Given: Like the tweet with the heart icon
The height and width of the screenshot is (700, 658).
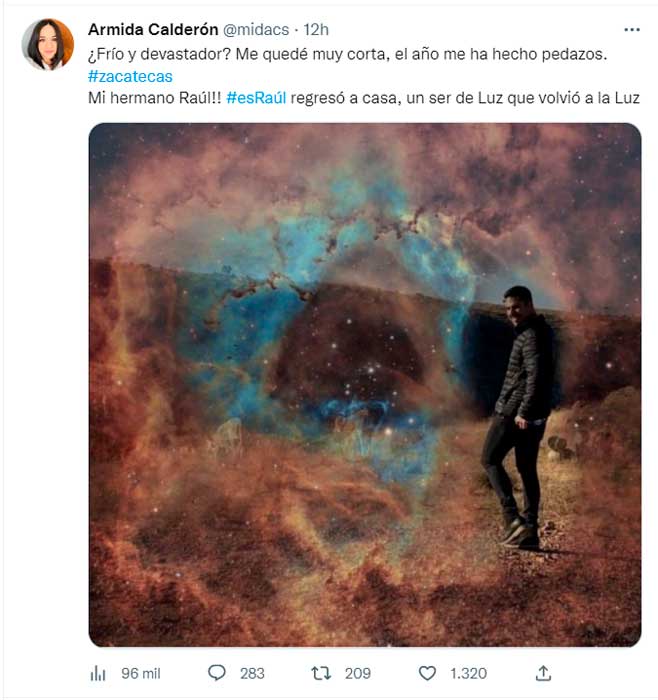Looking at the screenshot, I should [x=428, y=672].
